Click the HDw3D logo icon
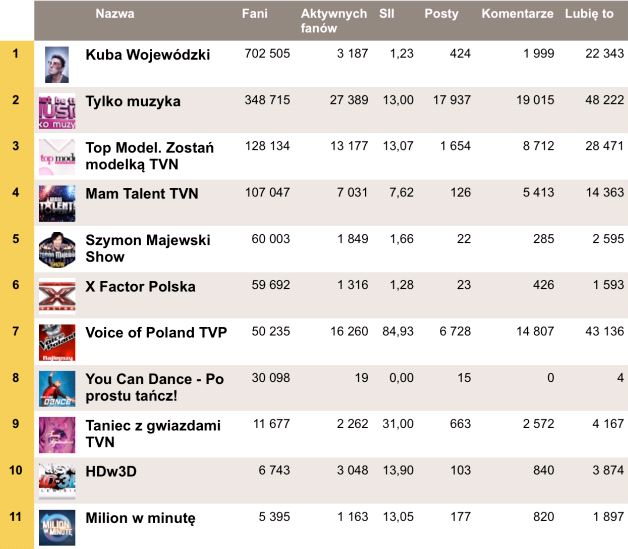Screen dimensions: 628x549 coord(56,480)
